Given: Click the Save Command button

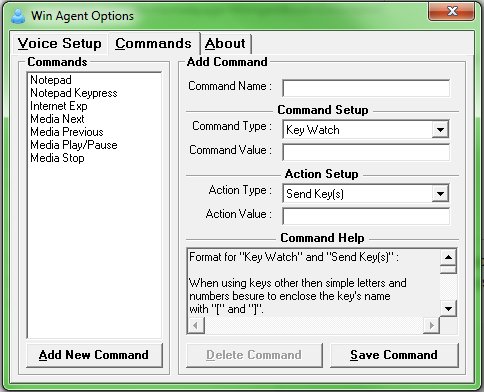Looking at the screenshot, I should click(394, 355).
